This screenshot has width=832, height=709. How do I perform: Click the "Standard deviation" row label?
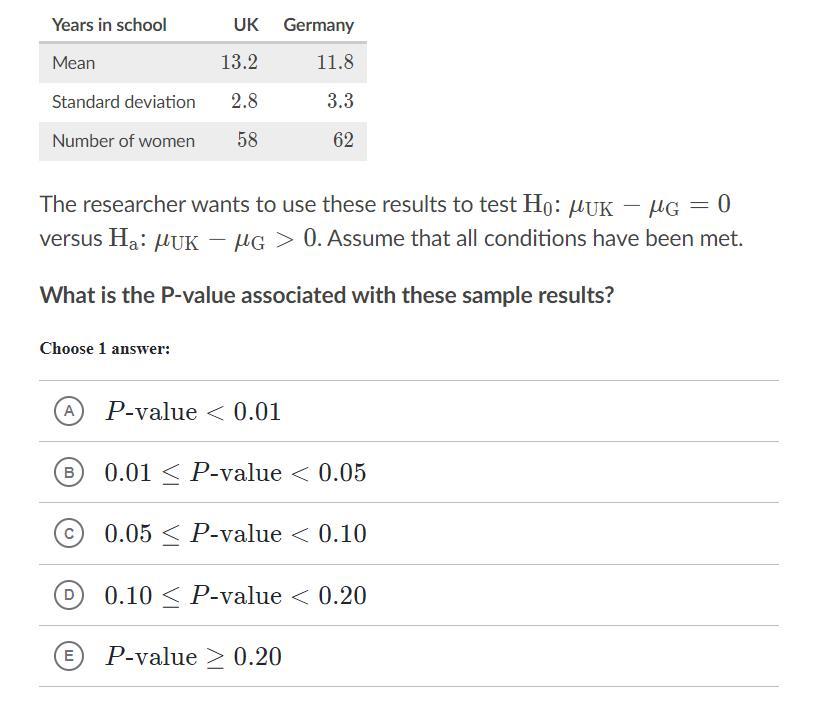tap(123, 102)
